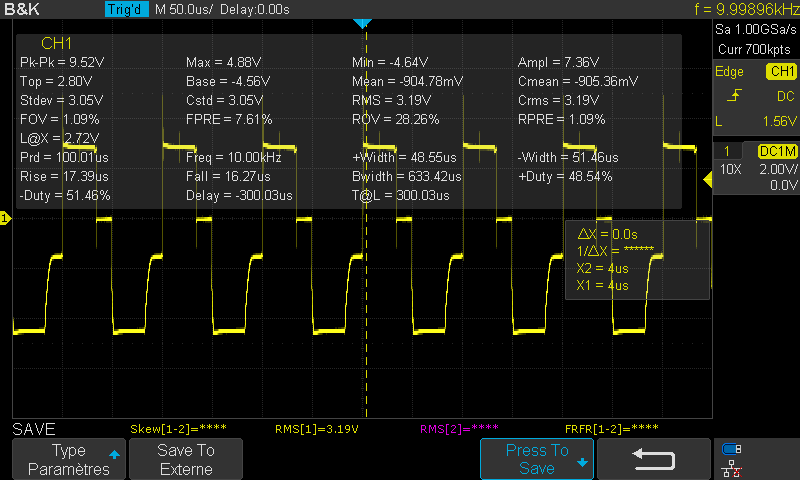Click the CH1 measurement panel header
The height and width of the screenshot is (480, 800).
point(56,43)
